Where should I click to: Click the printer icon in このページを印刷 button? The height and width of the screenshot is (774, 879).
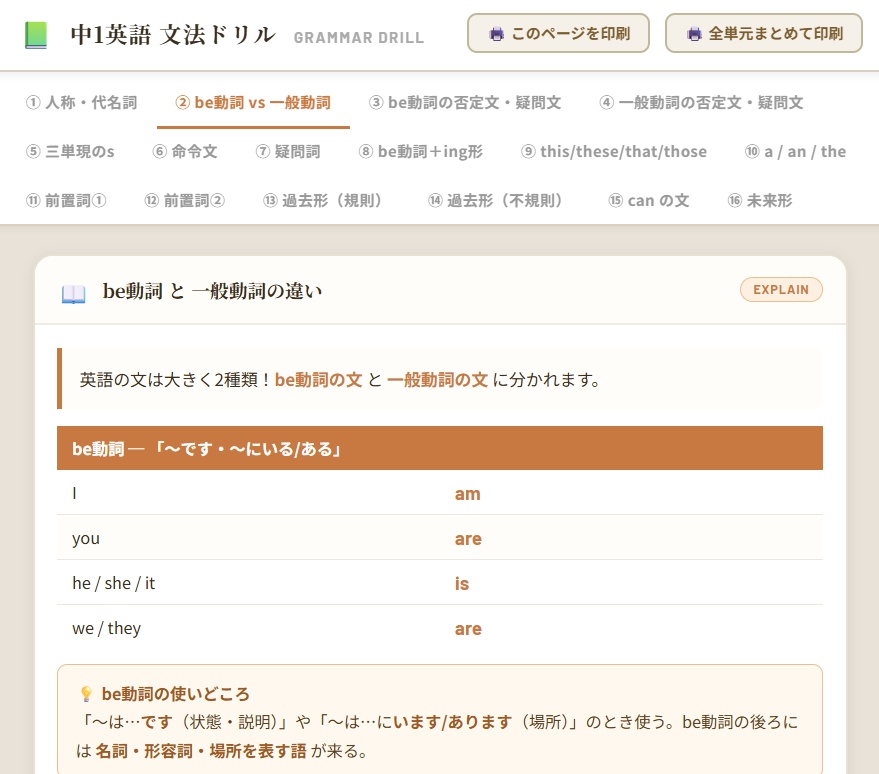496,34
